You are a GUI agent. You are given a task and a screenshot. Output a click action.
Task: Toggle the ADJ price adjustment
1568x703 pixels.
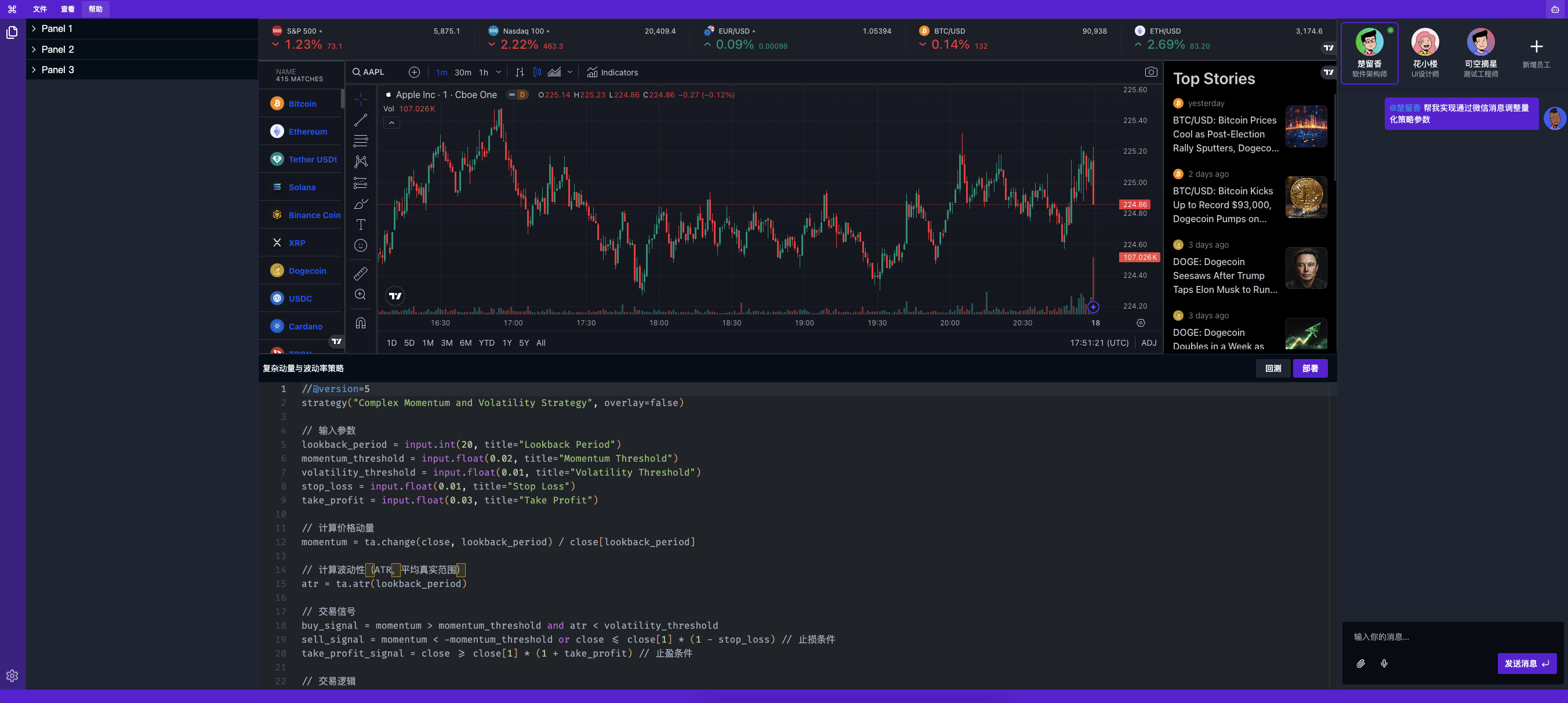pyautogui.click(x=1149, y=343)
